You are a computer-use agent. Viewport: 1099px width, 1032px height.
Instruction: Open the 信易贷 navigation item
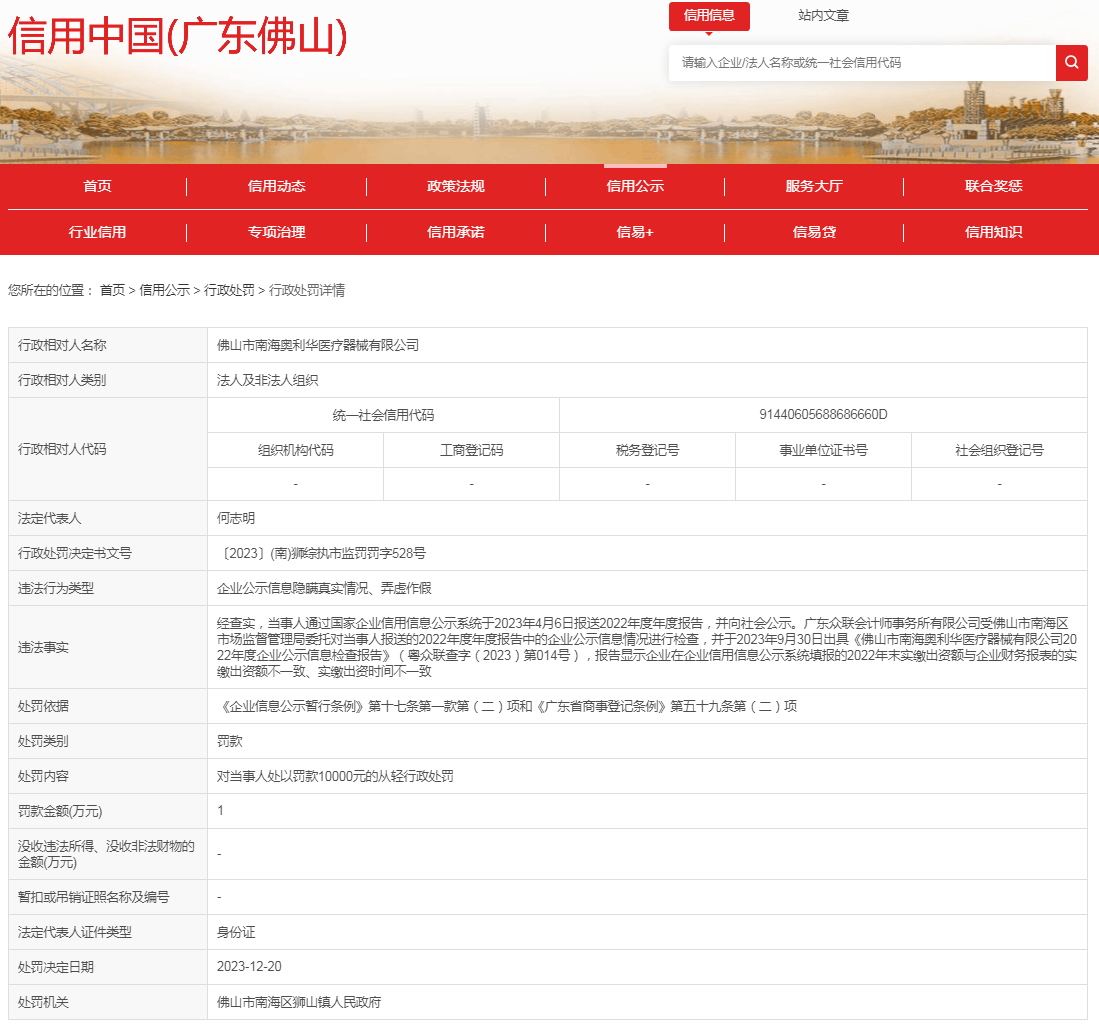tap(814, 232)
